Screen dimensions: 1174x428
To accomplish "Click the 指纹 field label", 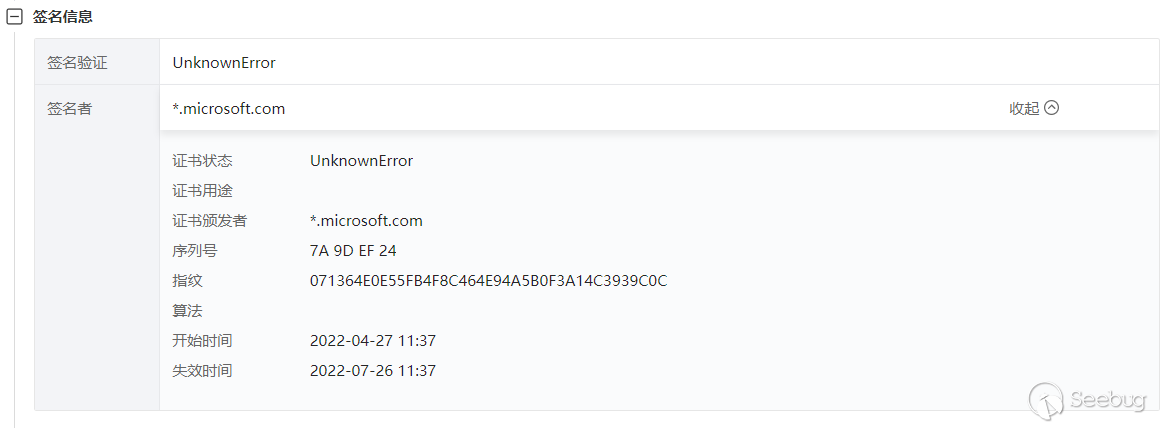I will [187, 281].
